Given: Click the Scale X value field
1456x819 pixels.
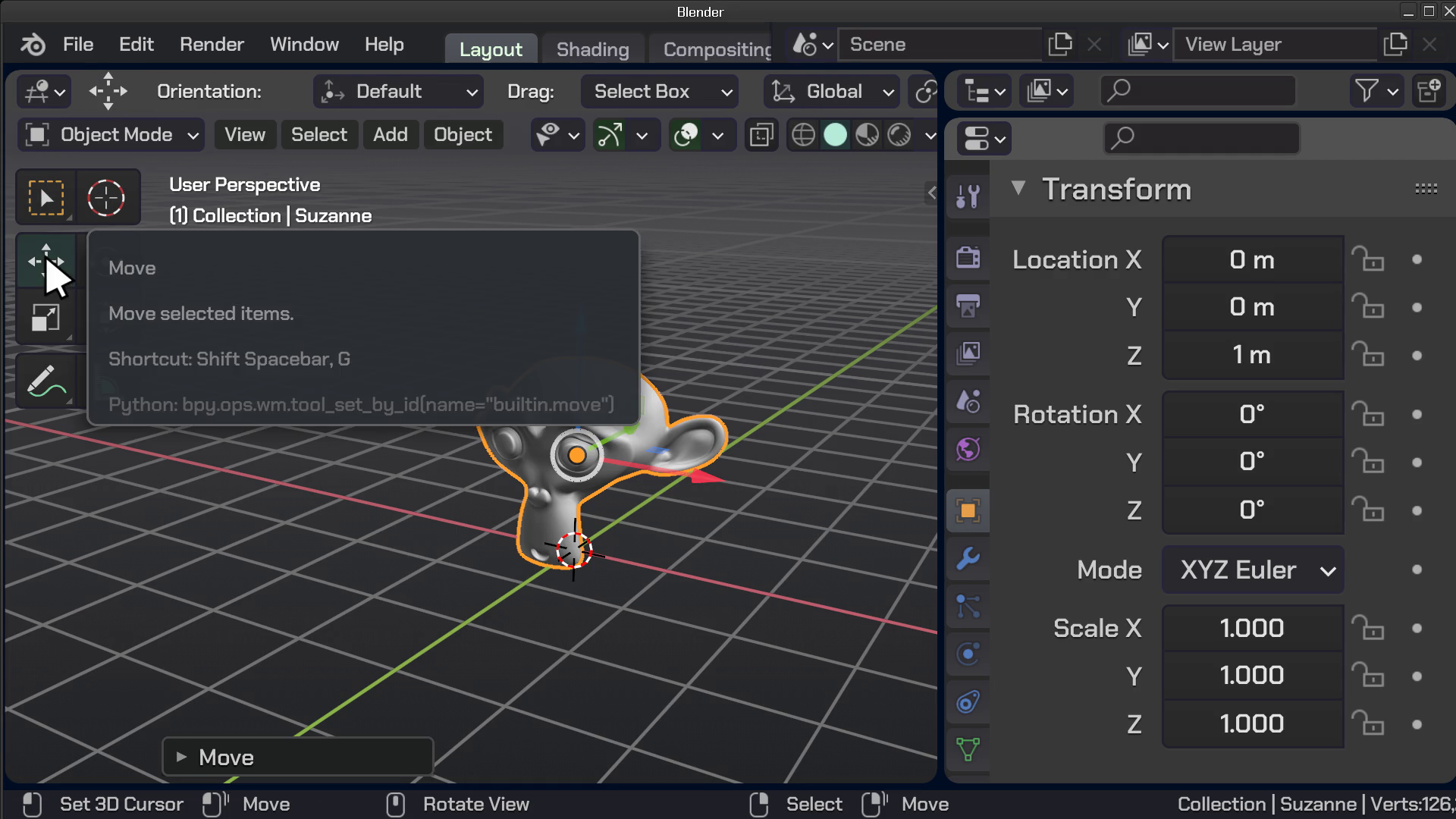Looking at the screenshot, I should (1252, 628).
